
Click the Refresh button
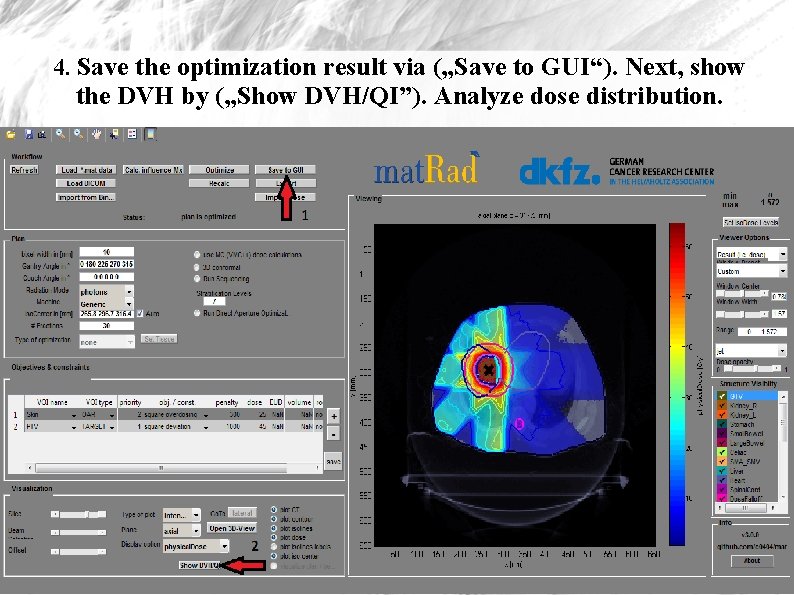(x=24, y=170)
